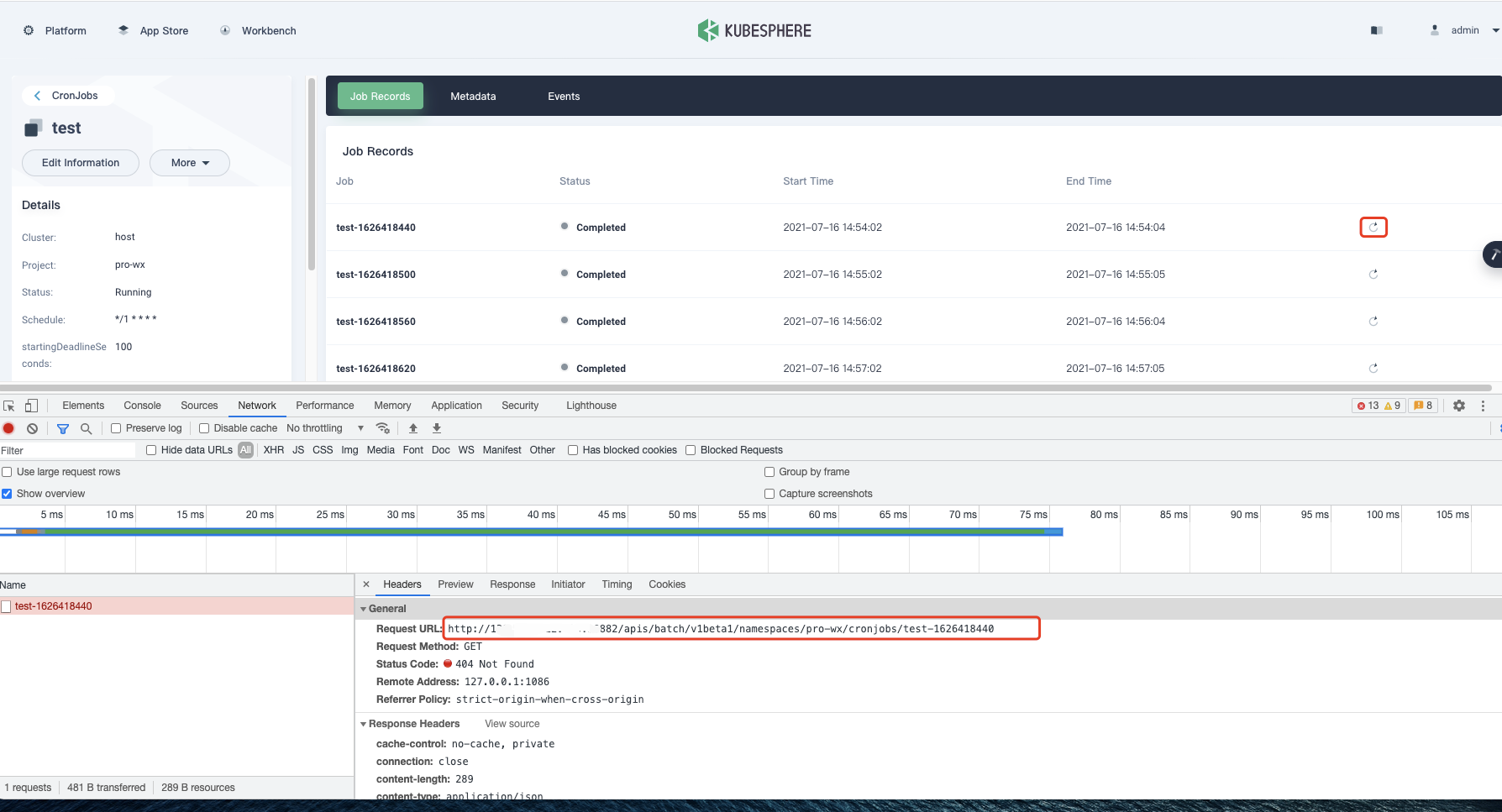Activate the inspect element cursor

8,406
